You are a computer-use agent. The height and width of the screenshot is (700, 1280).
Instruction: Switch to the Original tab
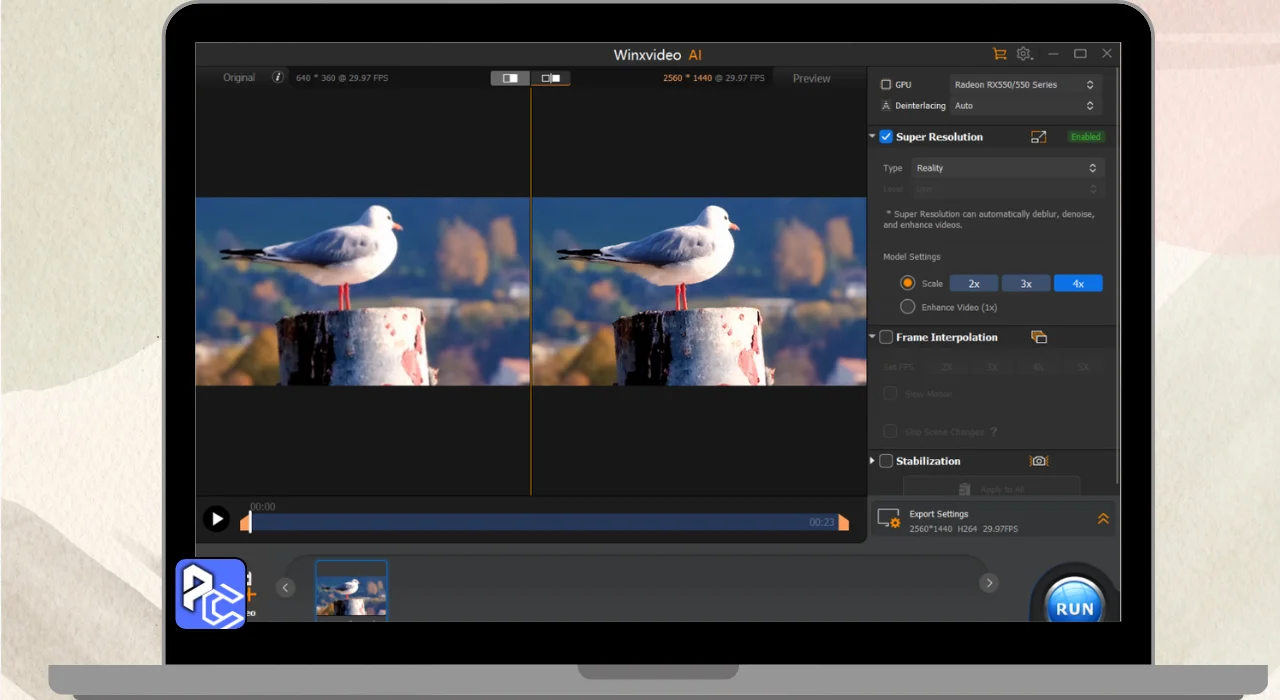tap(239, 78)
